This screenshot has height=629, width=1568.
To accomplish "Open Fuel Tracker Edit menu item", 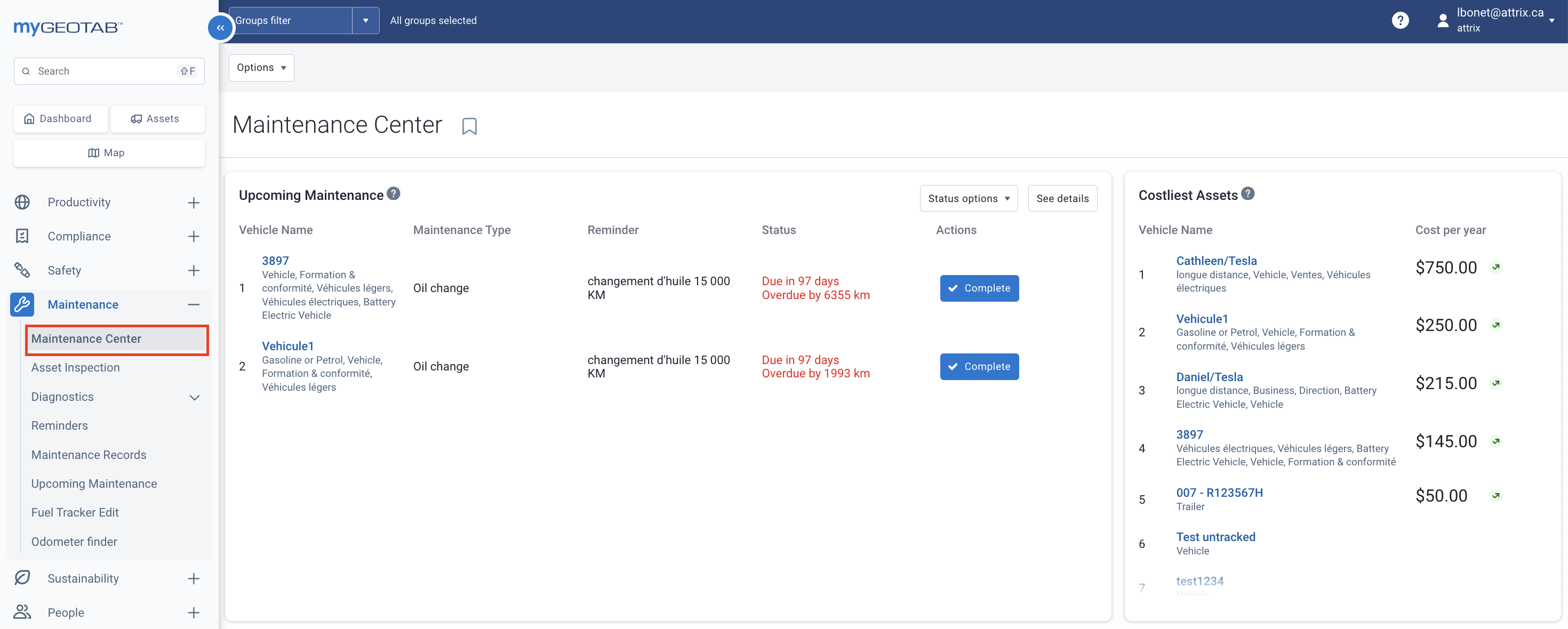I will 75,512.
